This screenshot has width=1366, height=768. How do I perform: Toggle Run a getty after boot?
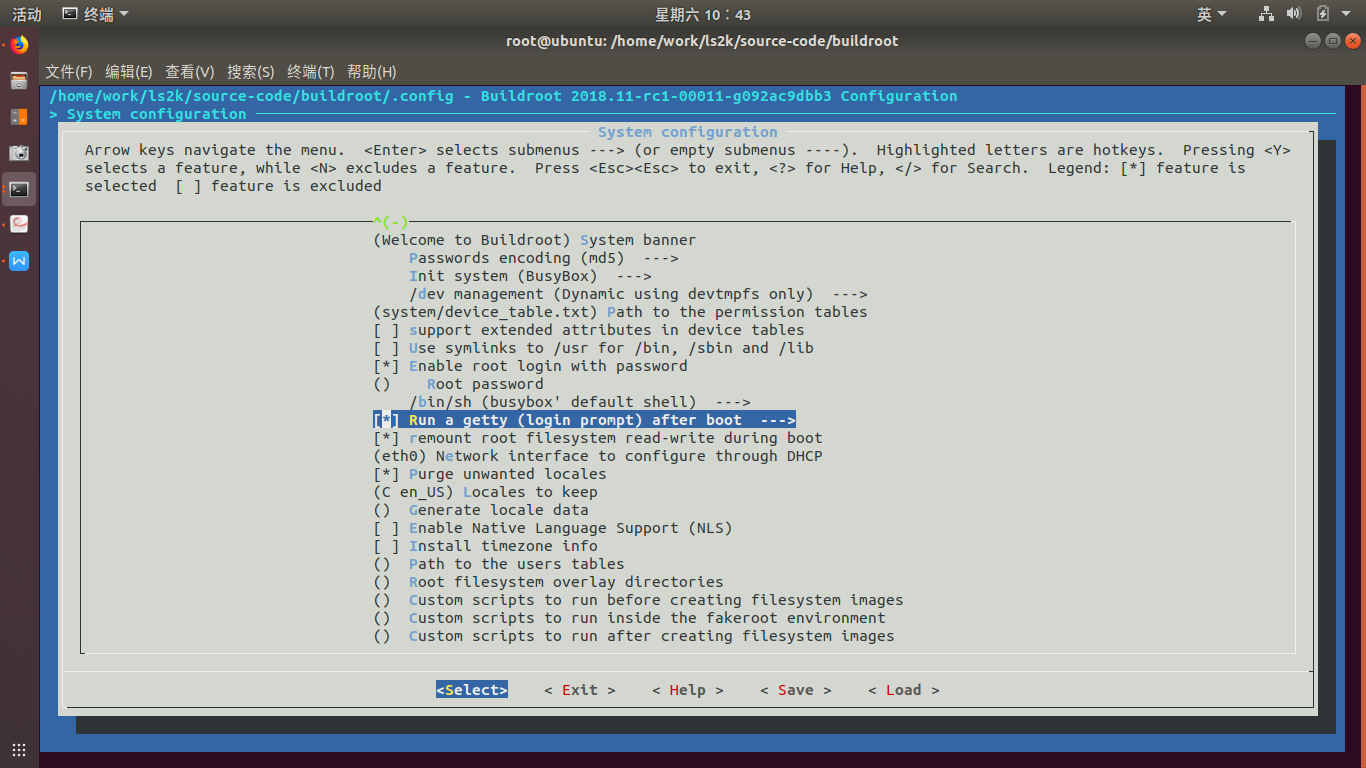coord(584,420)
